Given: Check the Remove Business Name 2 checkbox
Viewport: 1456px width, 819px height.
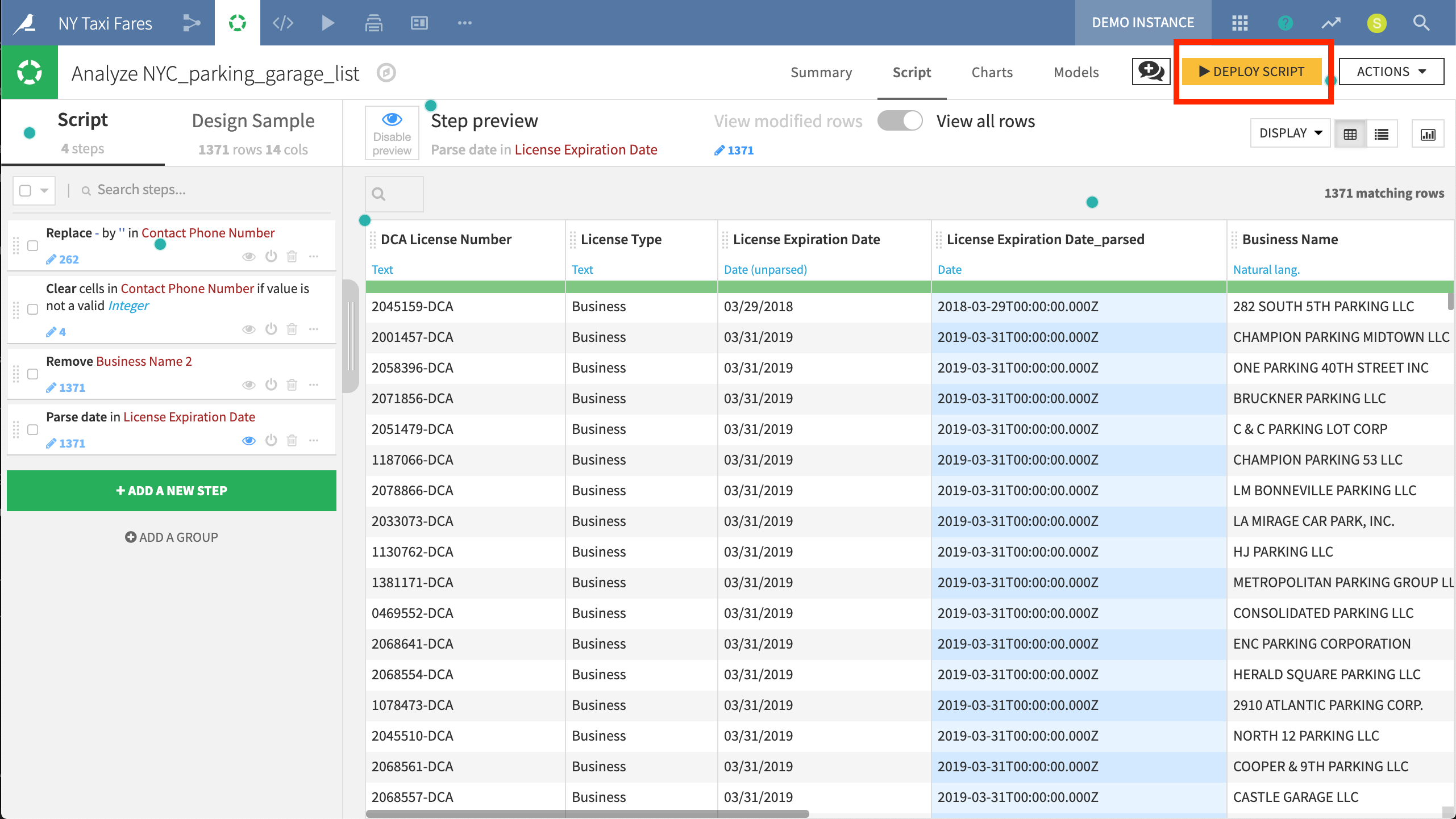Looking at the screenshot, I should 33,374.
